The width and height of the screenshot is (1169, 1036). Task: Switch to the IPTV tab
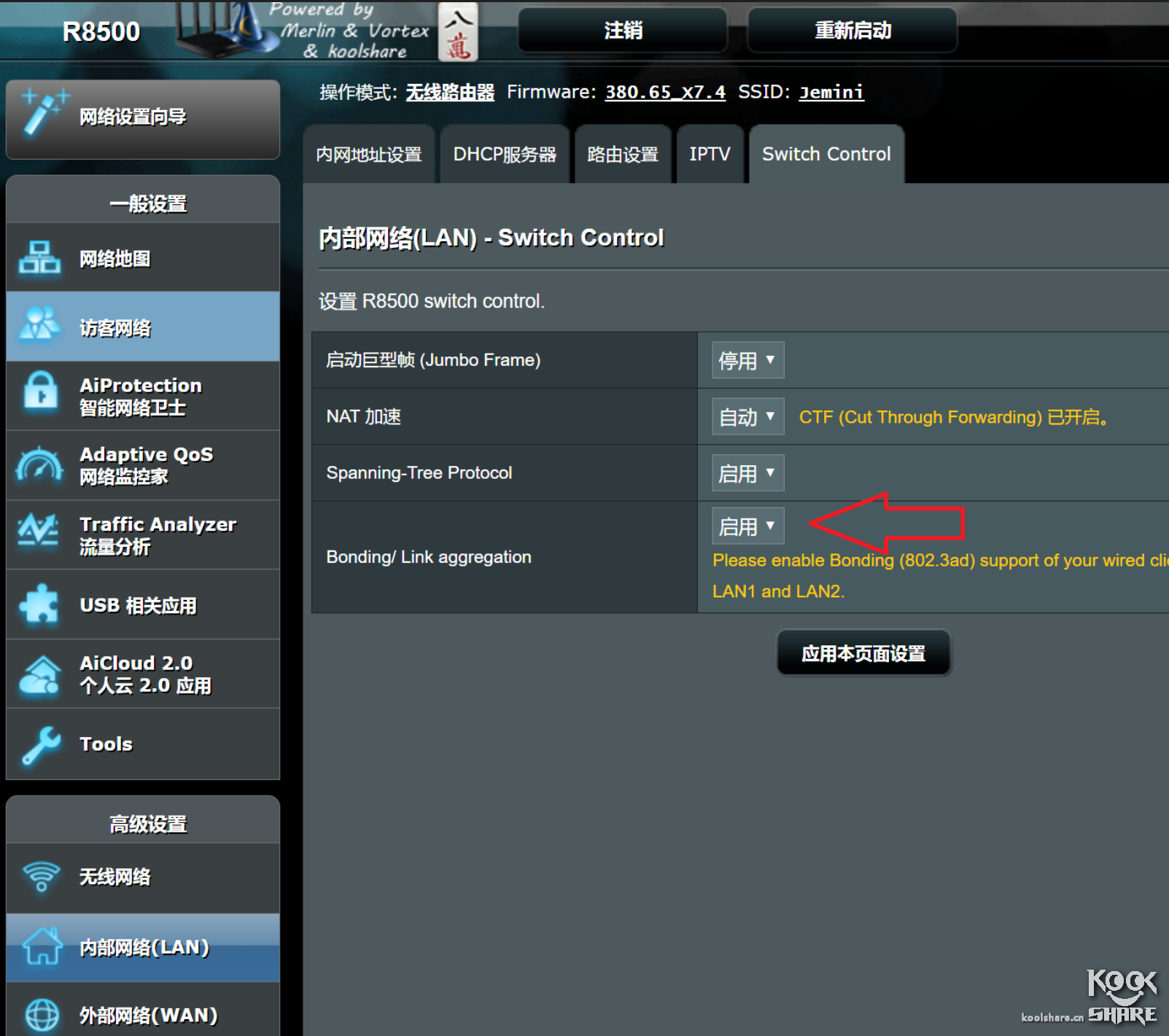[x=710, y=155]
